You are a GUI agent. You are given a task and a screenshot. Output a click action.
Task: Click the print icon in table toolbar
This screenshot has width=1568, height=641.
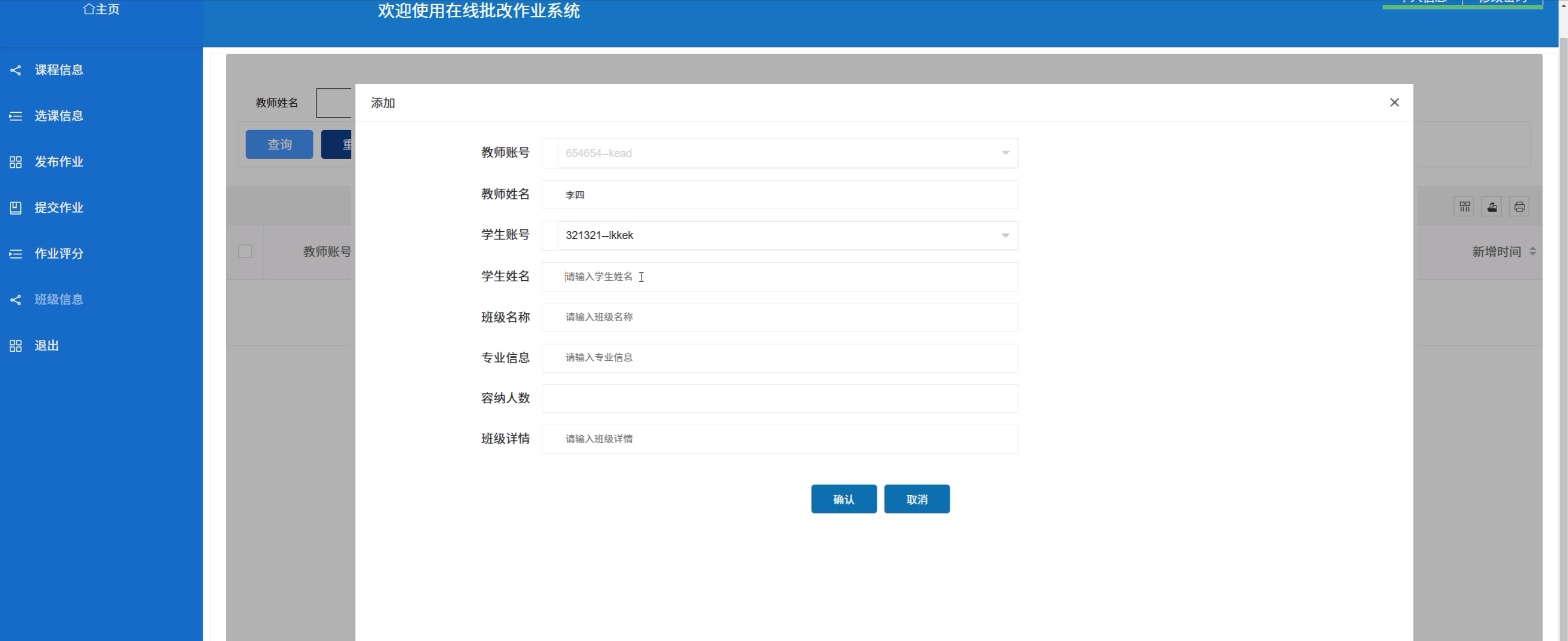(1518, 207)
